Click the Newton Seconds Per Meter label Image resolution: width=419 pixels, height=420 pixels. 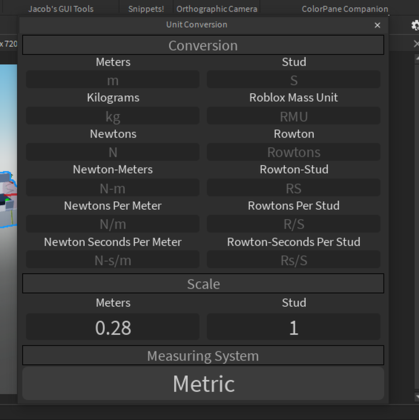[113, 242]
